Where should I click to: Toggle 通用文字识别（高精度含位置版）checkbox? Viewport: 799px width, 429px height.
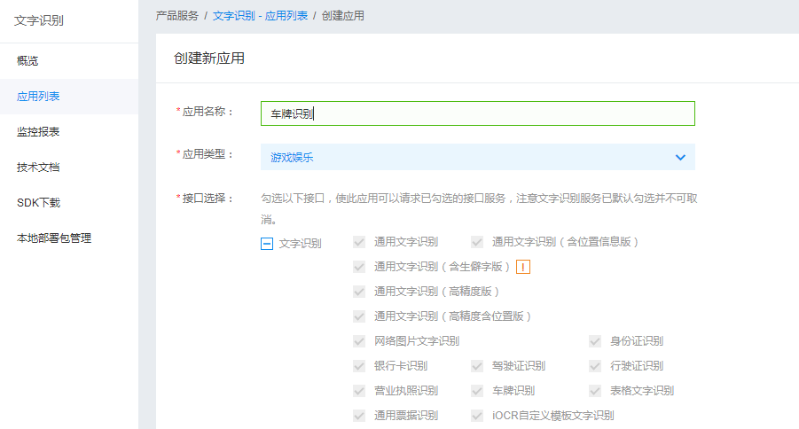(359, 316)
